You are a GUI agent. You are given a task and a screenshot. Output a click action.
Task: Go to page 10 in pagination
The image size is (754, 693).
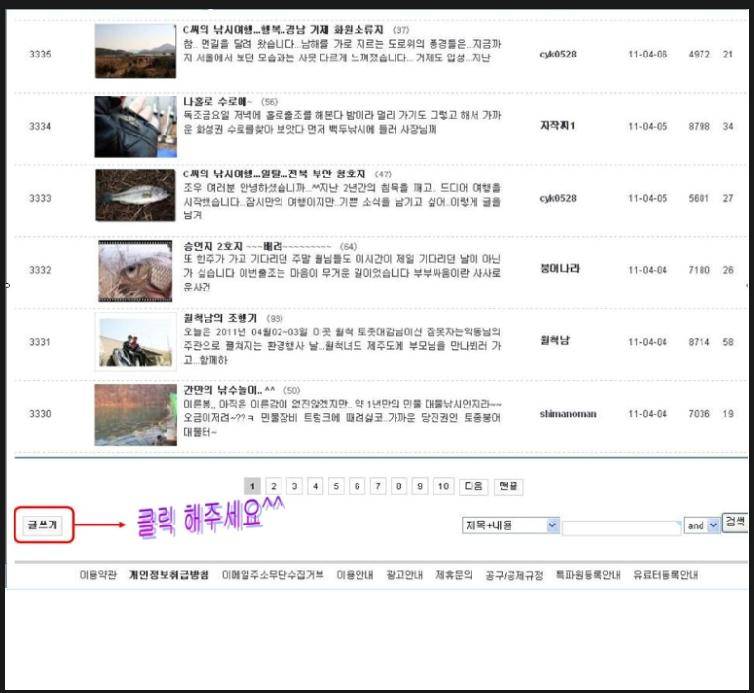(443, 486)
